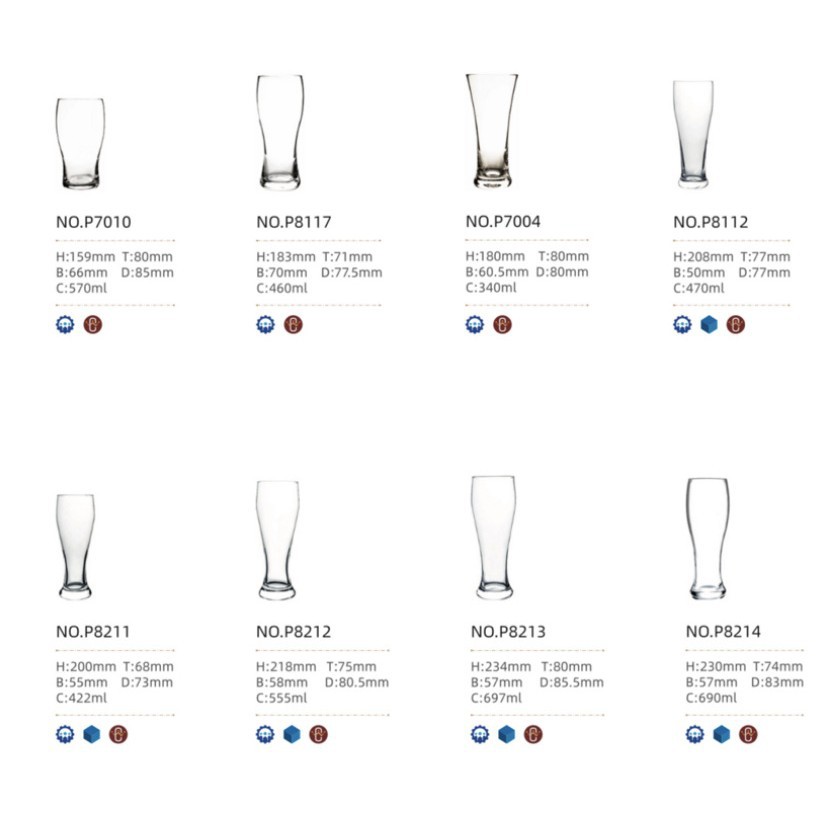Click the C:697ml capacity text
Image resolution: width=824 pixels, height=824 pixels.
[497, 698]
